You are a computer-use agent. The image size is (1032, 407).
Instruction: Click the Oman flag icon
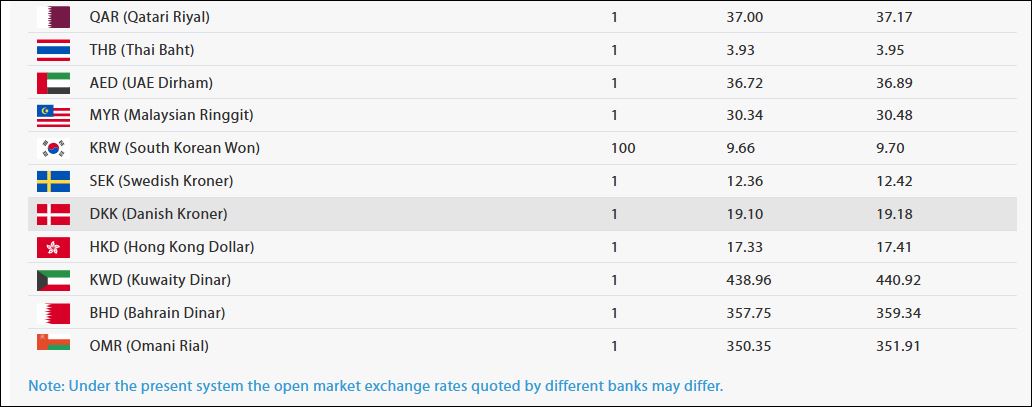coord(53,344)
